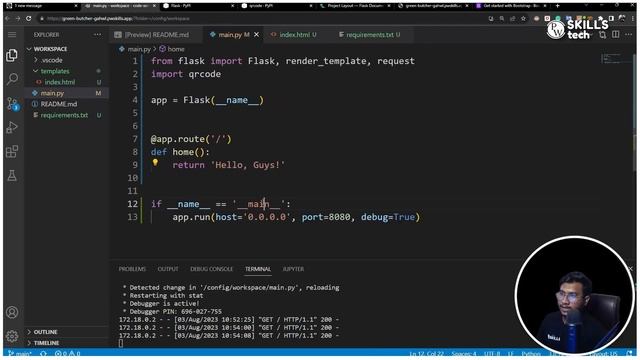Click port=8080 text on line 13
The height and width of the screenshot is (360, 640).
(326, 217)
